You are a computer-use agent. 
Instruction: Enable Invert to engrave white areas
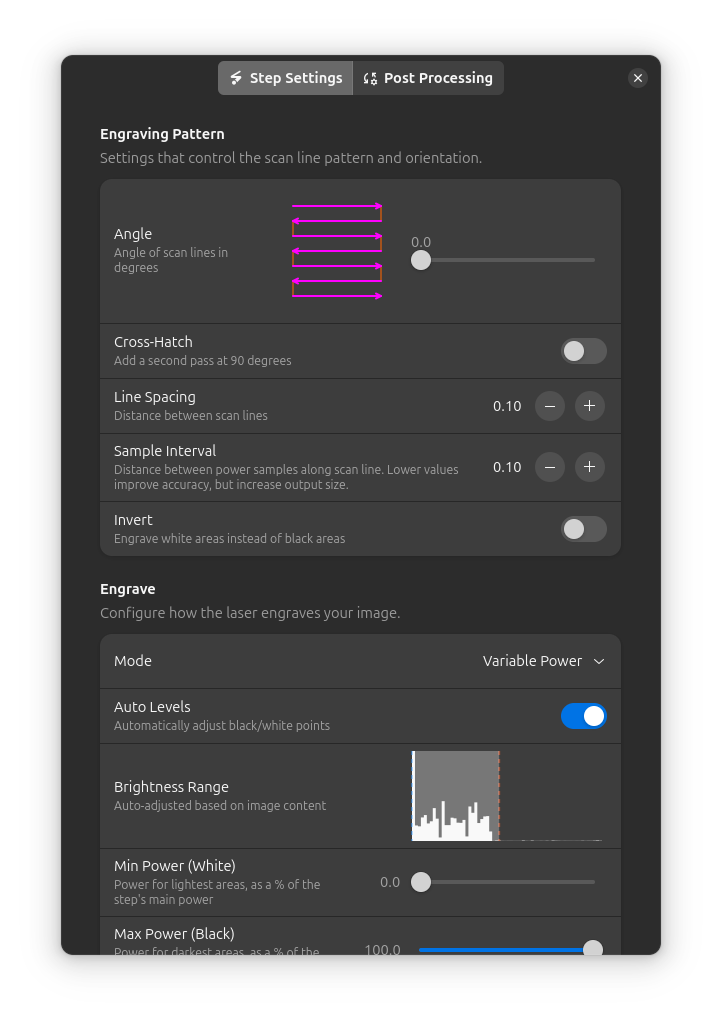(x=584, y=529)
